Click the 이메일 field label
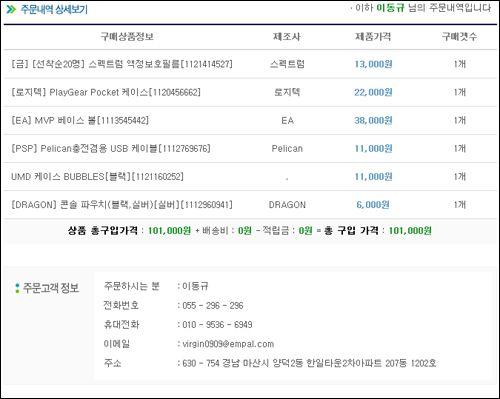 (116, 344)
